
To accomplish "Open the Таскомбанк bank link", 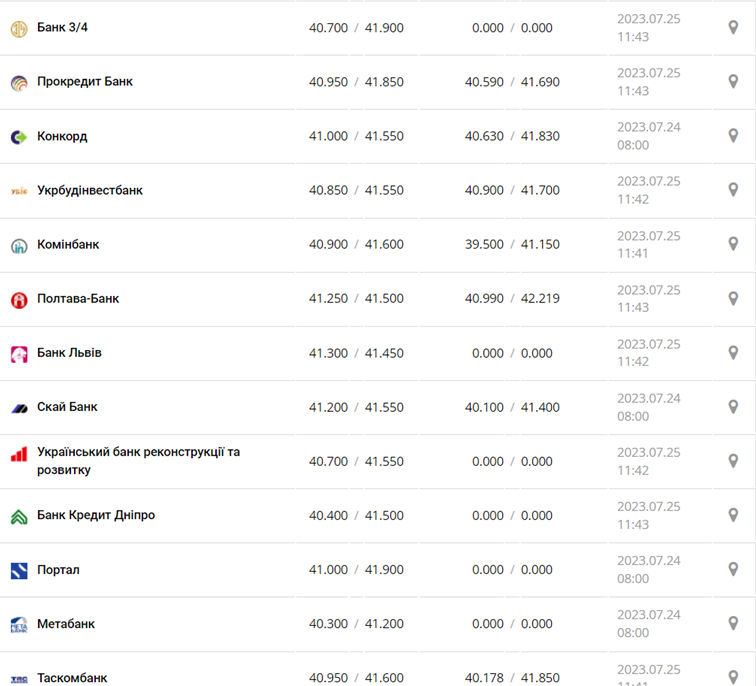I will pyautogui.click(x=72, y=677).
